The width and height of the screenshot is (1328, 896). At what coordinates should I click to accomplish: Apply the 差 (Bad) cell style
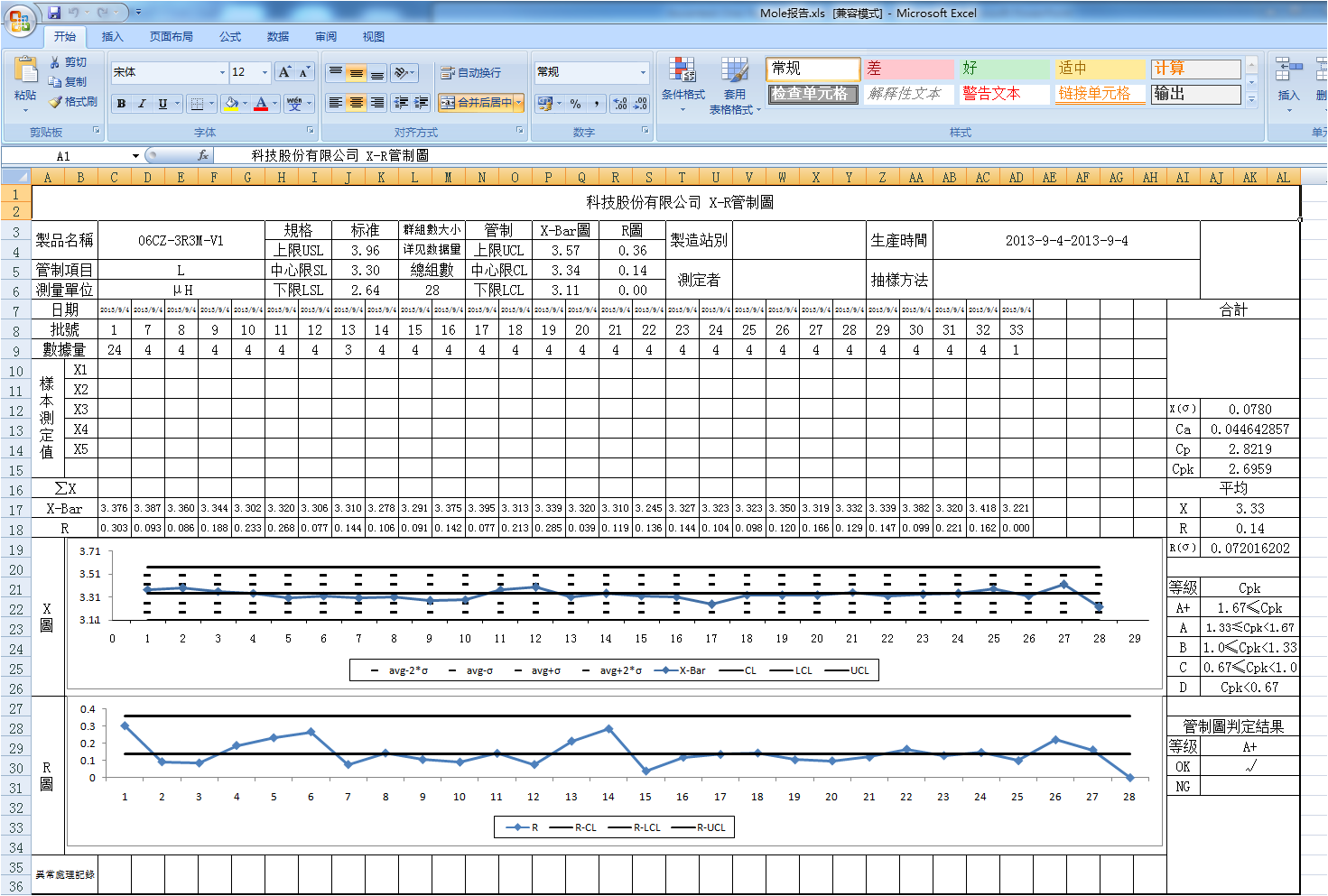tap(908, 69)
